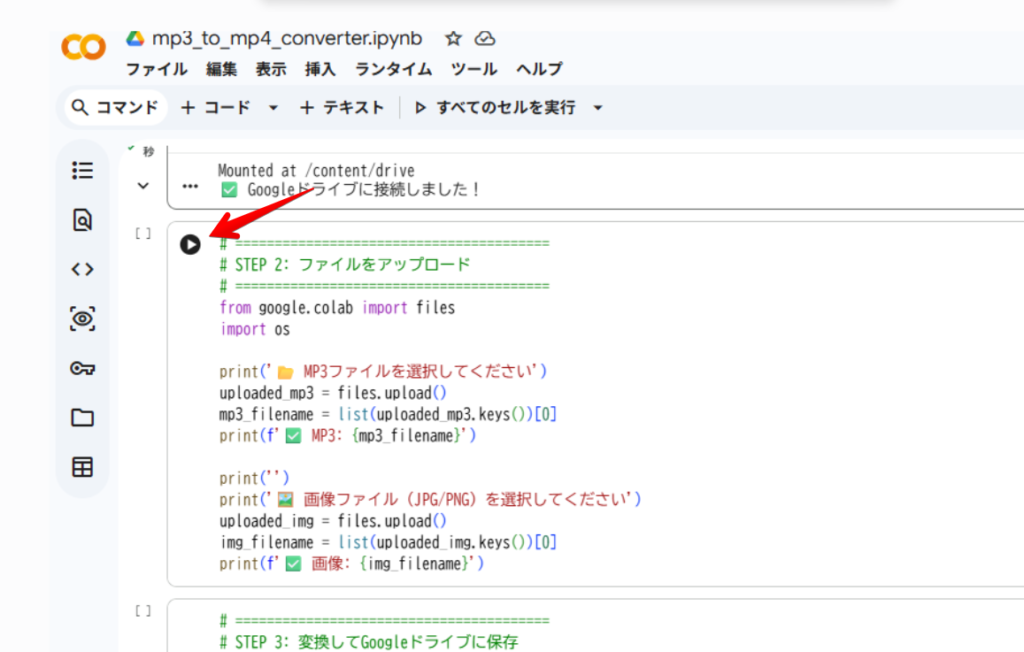The width and height of the screenshot is (1024, 652).
Task: Open the 編集 menu
Action: click(221, 69)
